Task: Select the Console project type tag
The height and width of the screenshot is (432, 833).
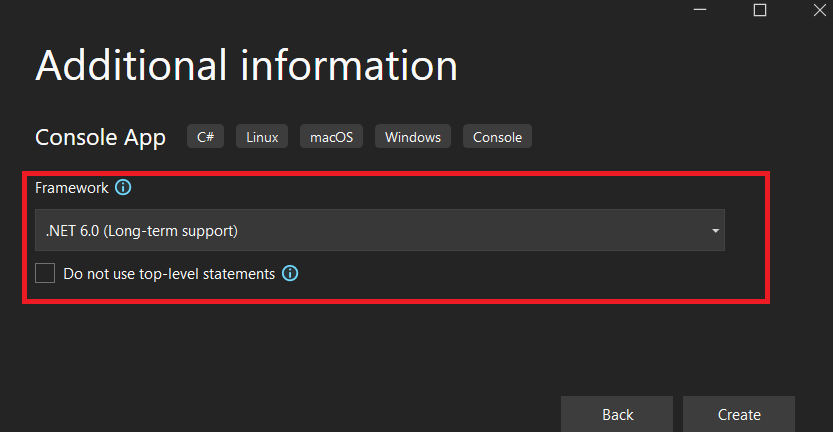Action: coord(497,137)
